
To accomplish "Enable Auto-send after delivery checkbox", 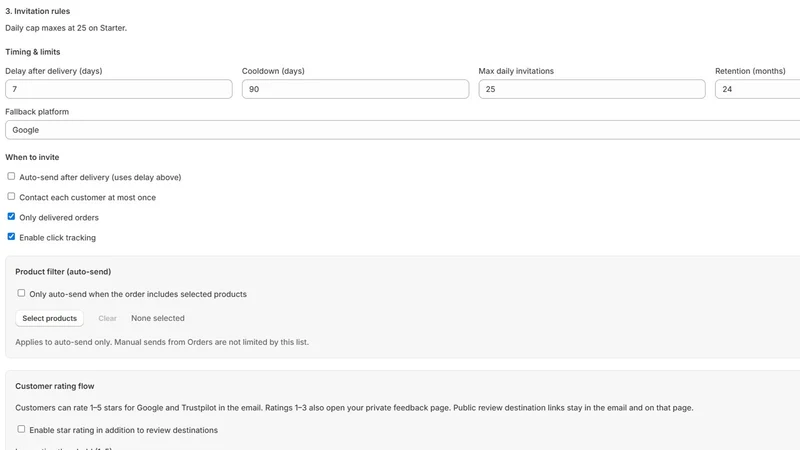I will coord(11,177).
